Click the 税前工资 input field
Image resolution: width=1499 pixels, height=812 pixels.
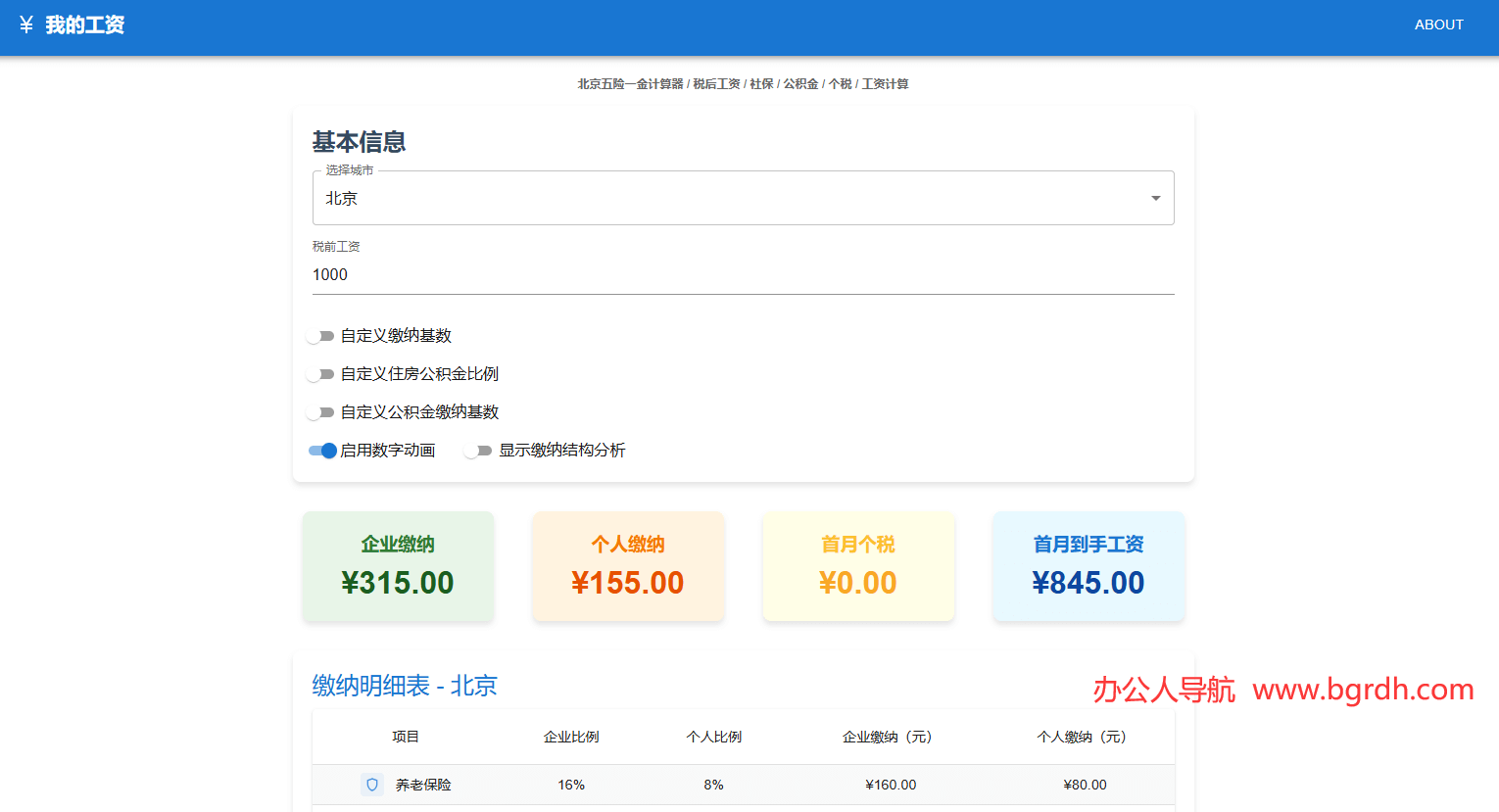(x=742, y=275)
